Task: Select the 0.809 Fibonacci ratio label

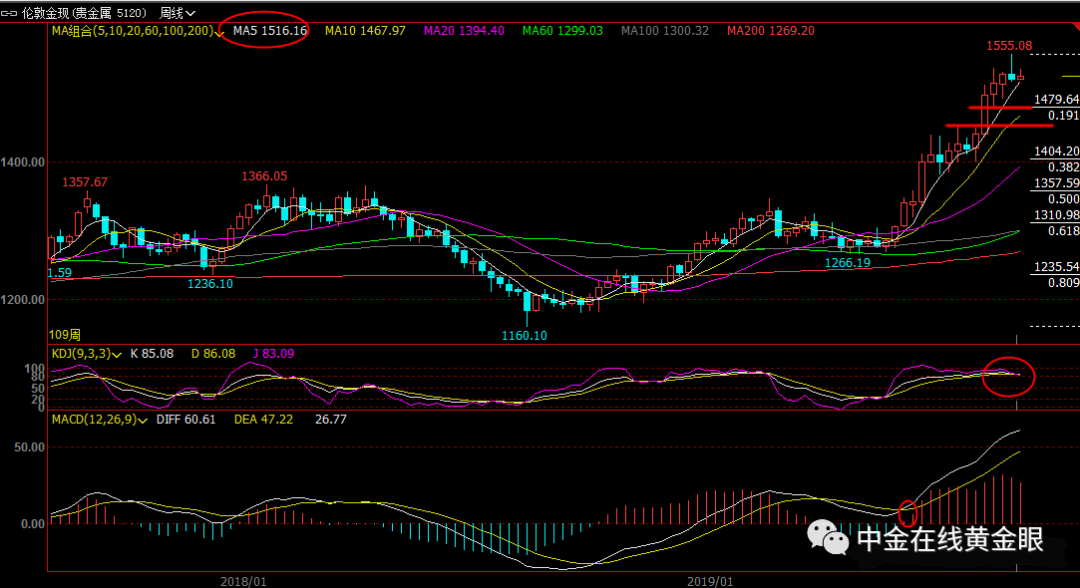Action: 1063,282
